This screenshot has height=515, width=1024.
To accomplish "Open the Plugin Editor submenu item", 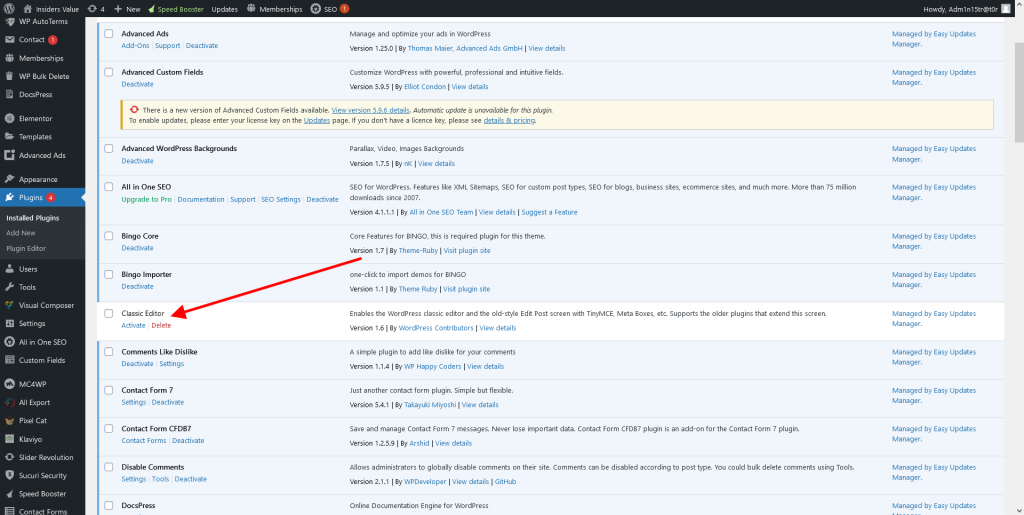I will coord(26,249).
